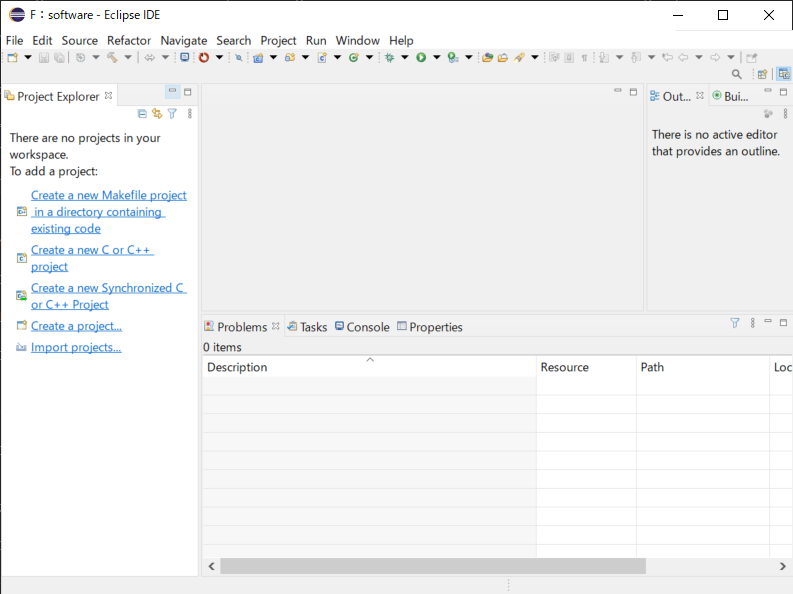Switch to the Console tab
The width and height of the screenshot is (793, 594).
[x=361, y=327]
